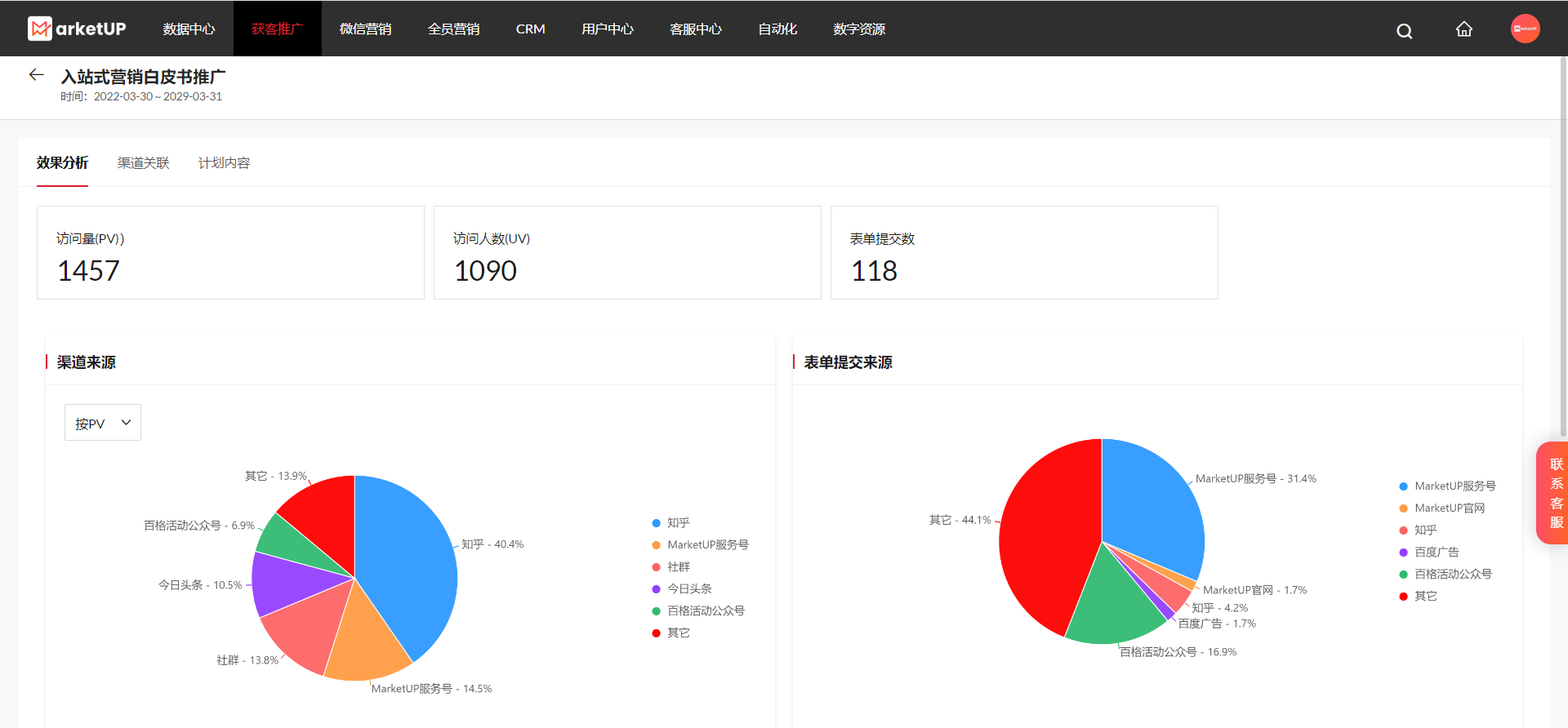Open the search icon in top bar
Image resolution: width=1568 pixels, height=728 pixels.
1405,30
